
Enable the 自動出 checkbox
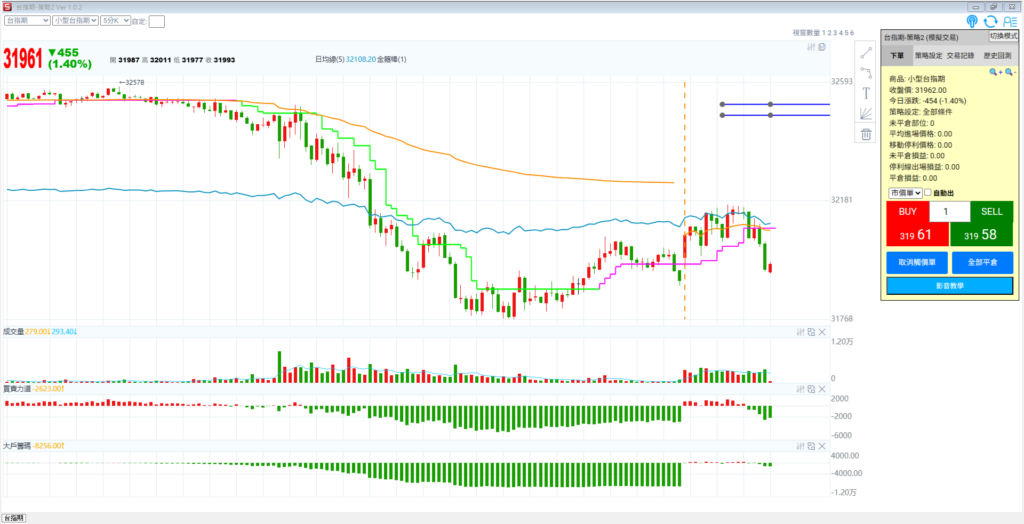(x=927, y=192)
